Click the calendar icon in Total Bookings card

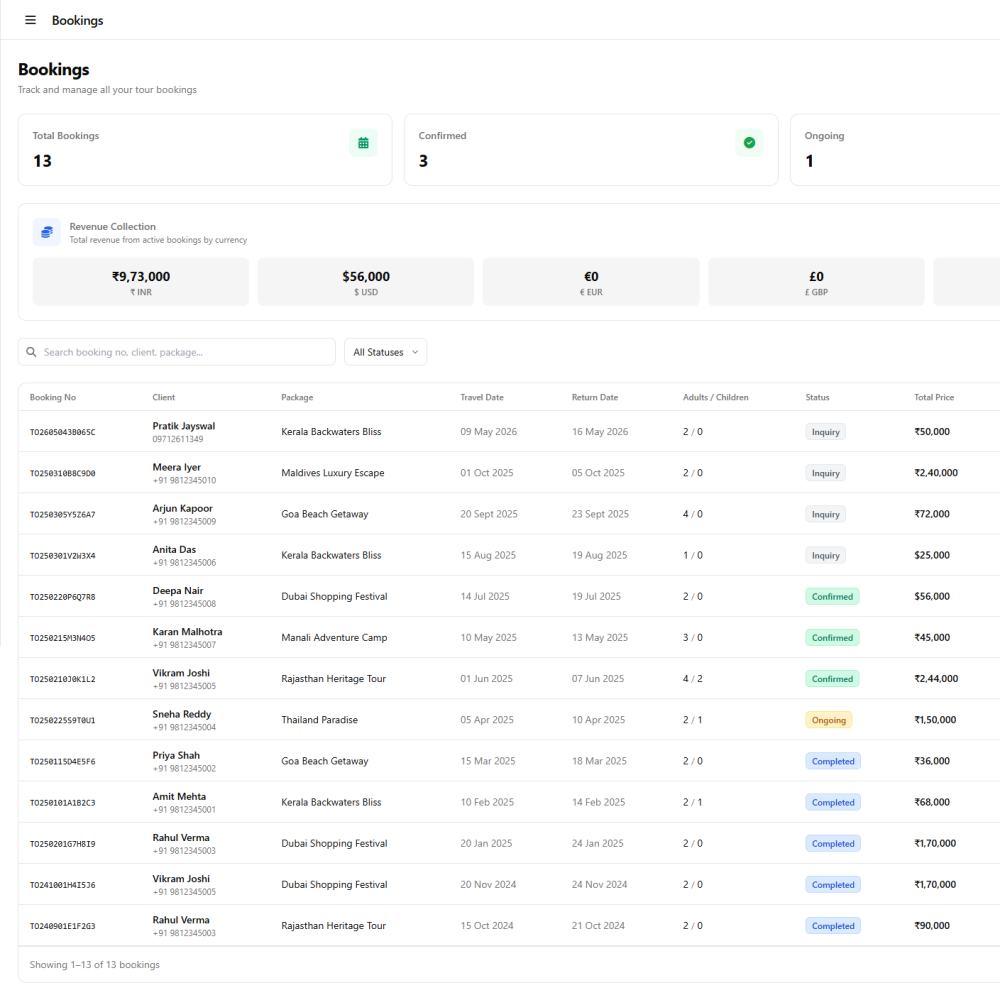pyautogui.click(x=364, y=143)
